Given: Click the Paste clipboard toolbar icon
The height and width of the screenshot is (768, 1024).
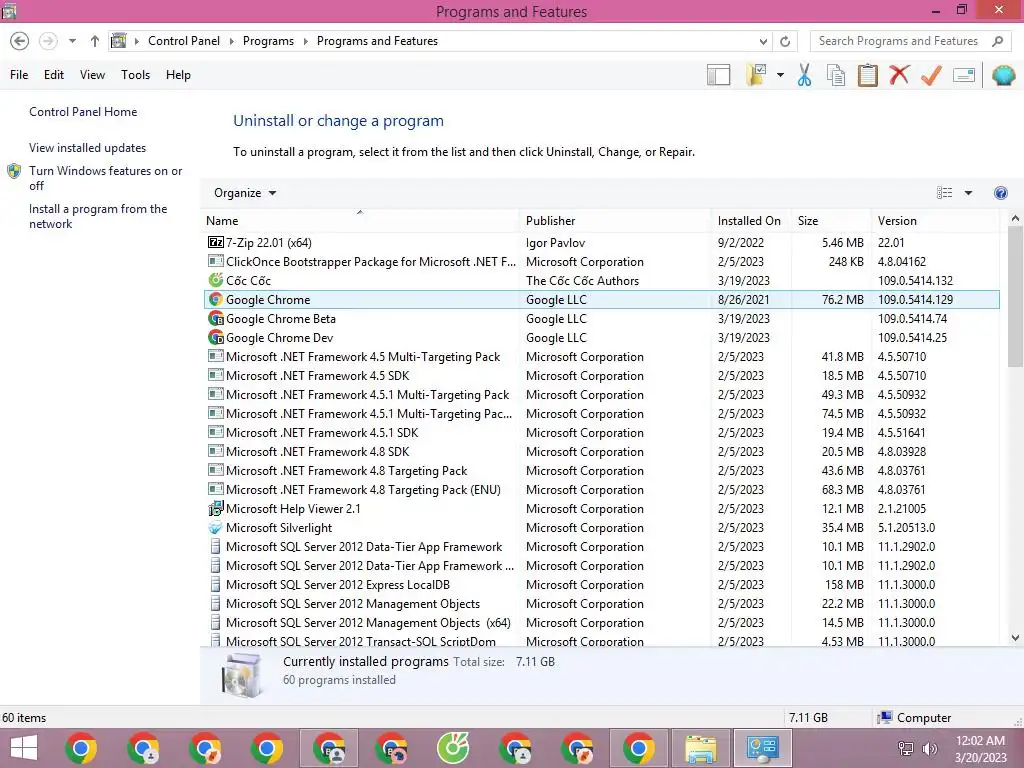Looking at the screenshot, I should pos(867,75).
